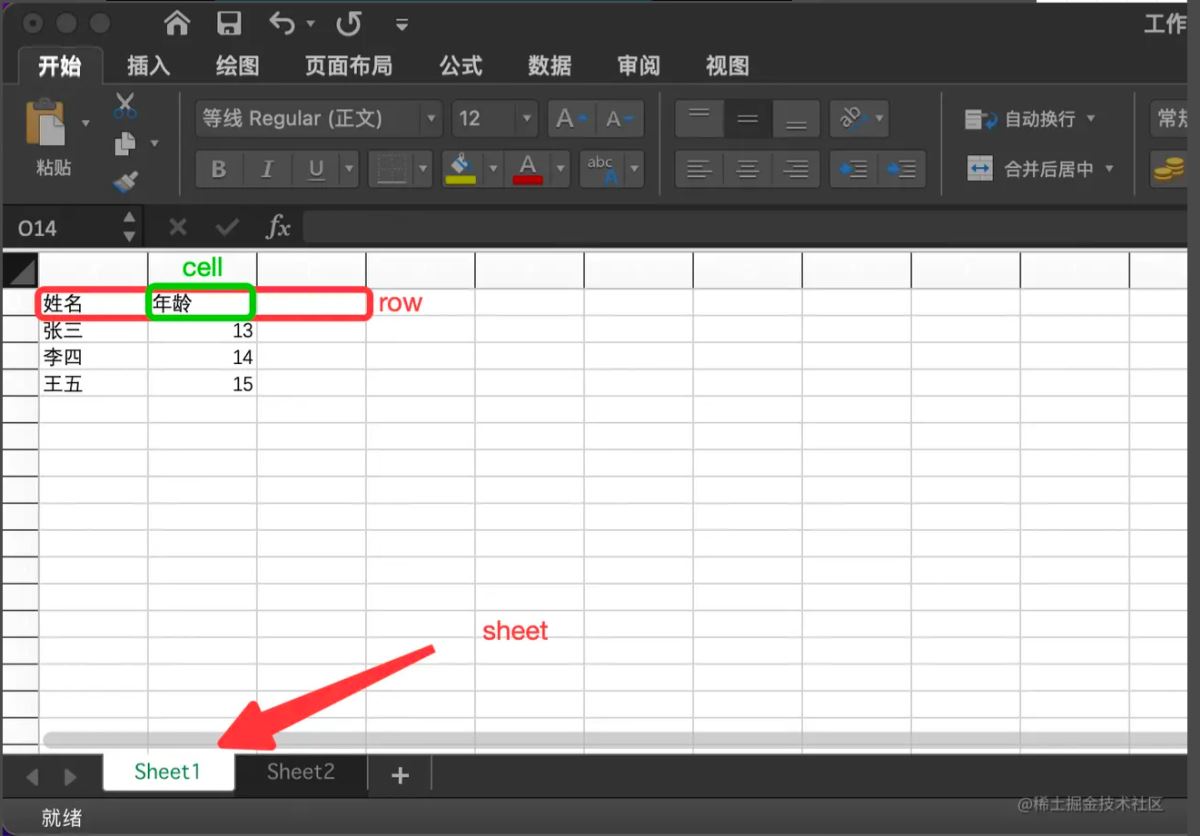
Task: Expand the underline style arrow
Action: (x=349, y=169)
